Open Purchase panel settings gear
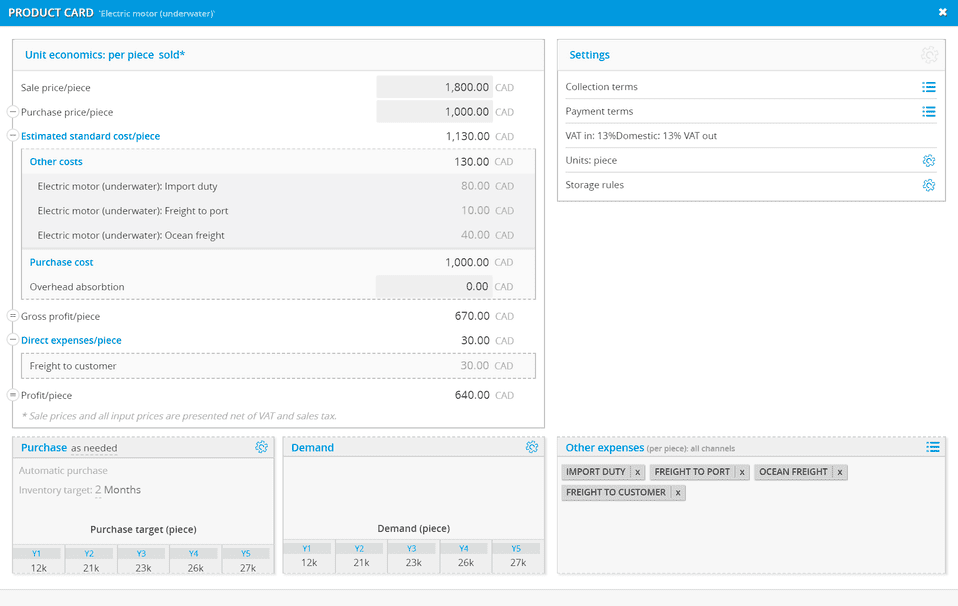Viewport: 958px width, 606px height. click(261, 448)
